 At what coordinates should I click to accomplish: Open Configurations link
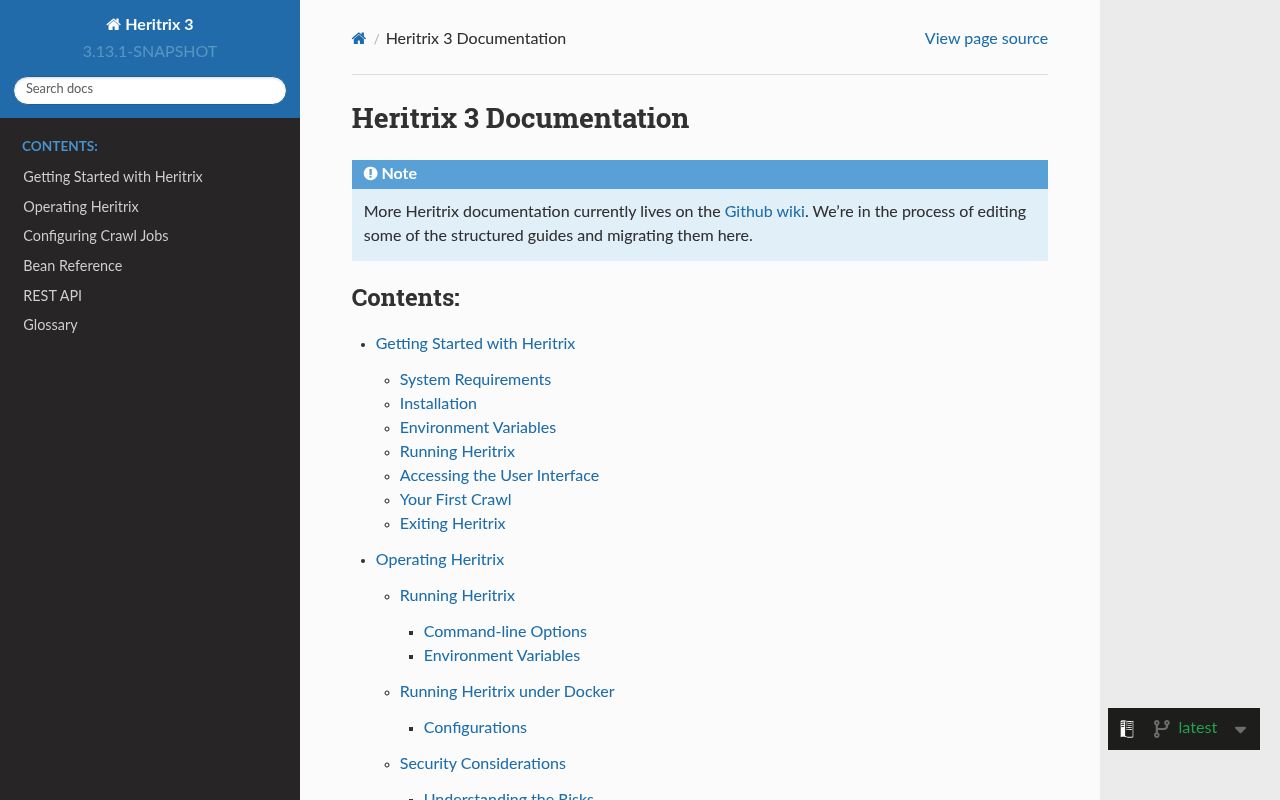point(475,728)
